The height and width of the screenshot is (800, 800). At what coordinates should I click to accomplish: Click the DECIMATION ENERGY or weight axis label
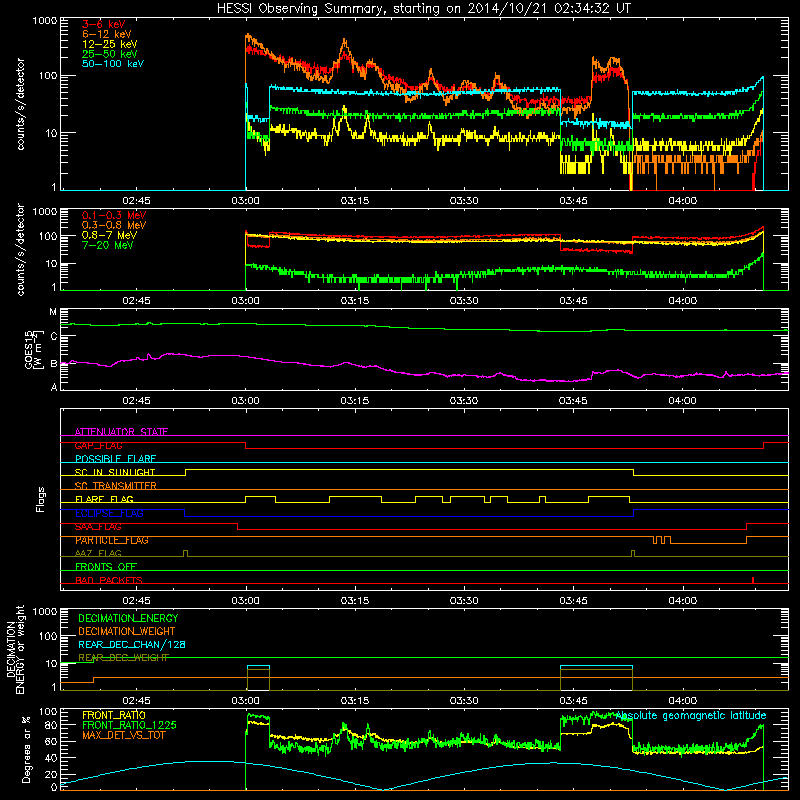tap(16, 649)
